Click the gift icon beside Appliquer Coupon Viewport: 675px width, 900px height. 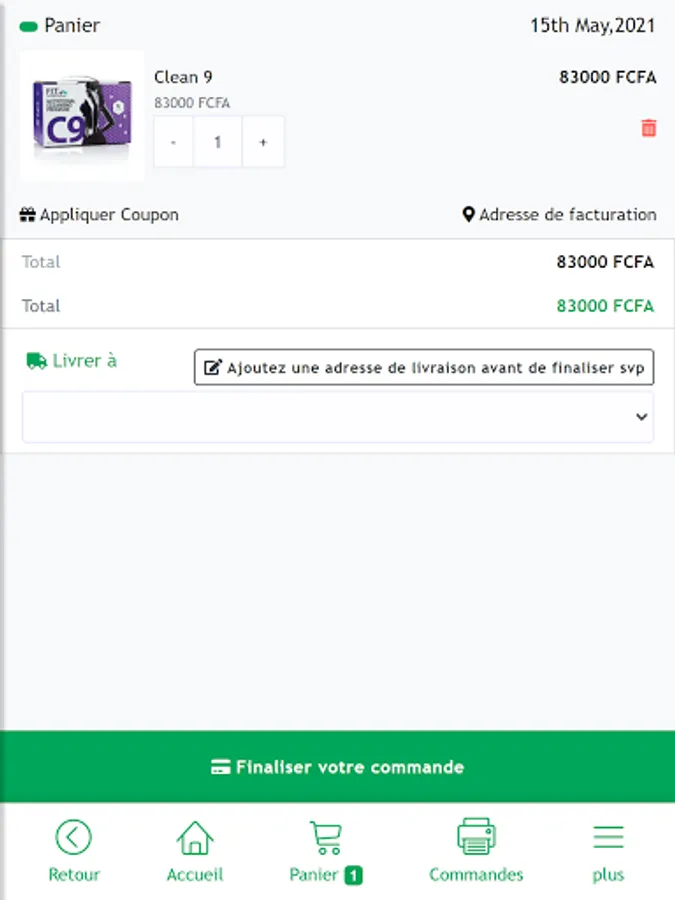tap(28, 215)
